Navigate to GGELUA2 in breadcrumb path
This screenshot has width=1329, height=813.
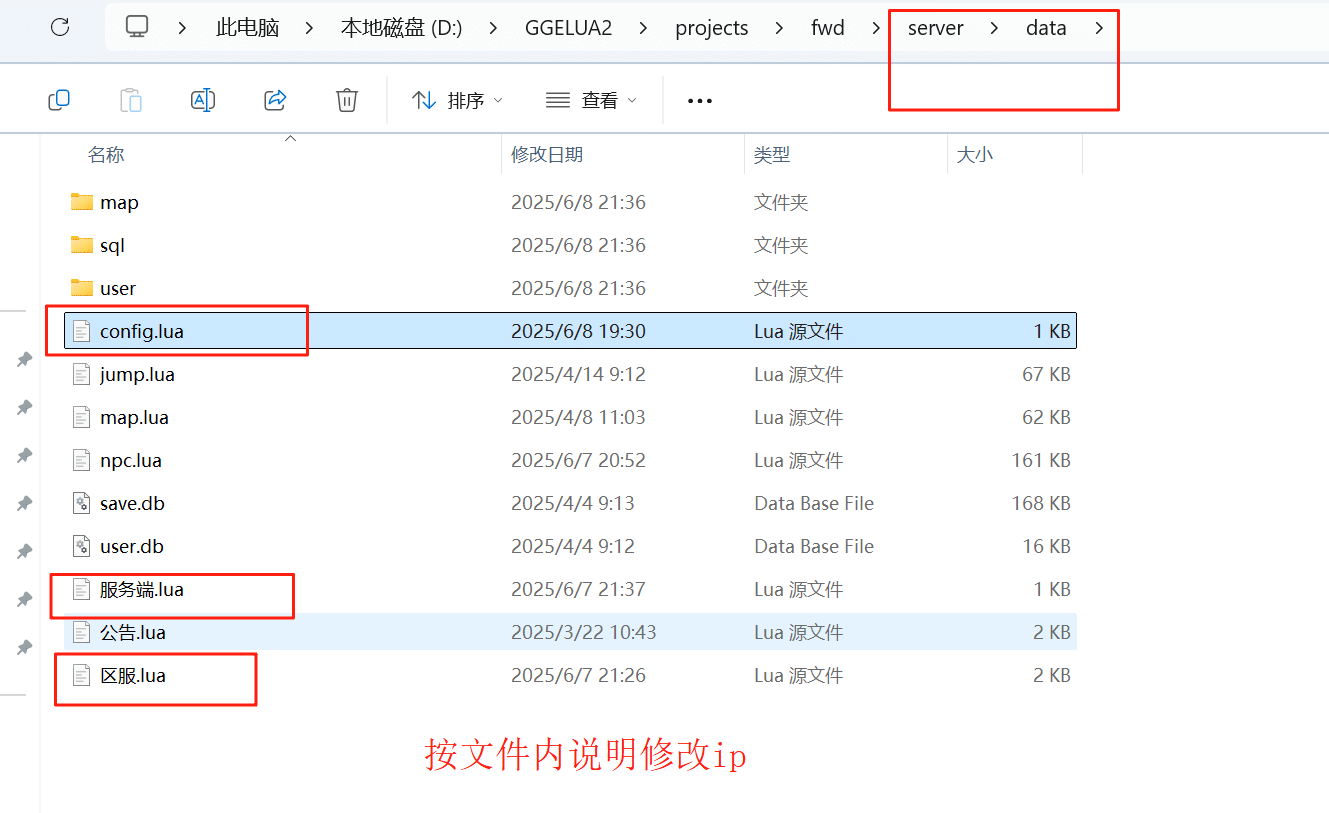click(x=568, y=28)
